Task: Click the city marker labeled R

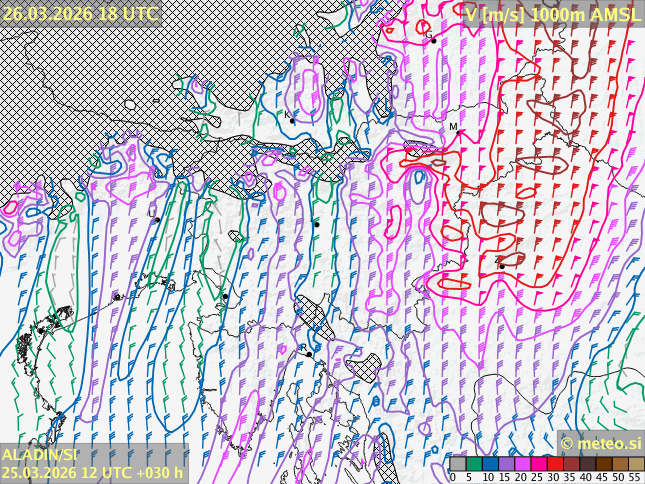Action: [x=309, y=353]
